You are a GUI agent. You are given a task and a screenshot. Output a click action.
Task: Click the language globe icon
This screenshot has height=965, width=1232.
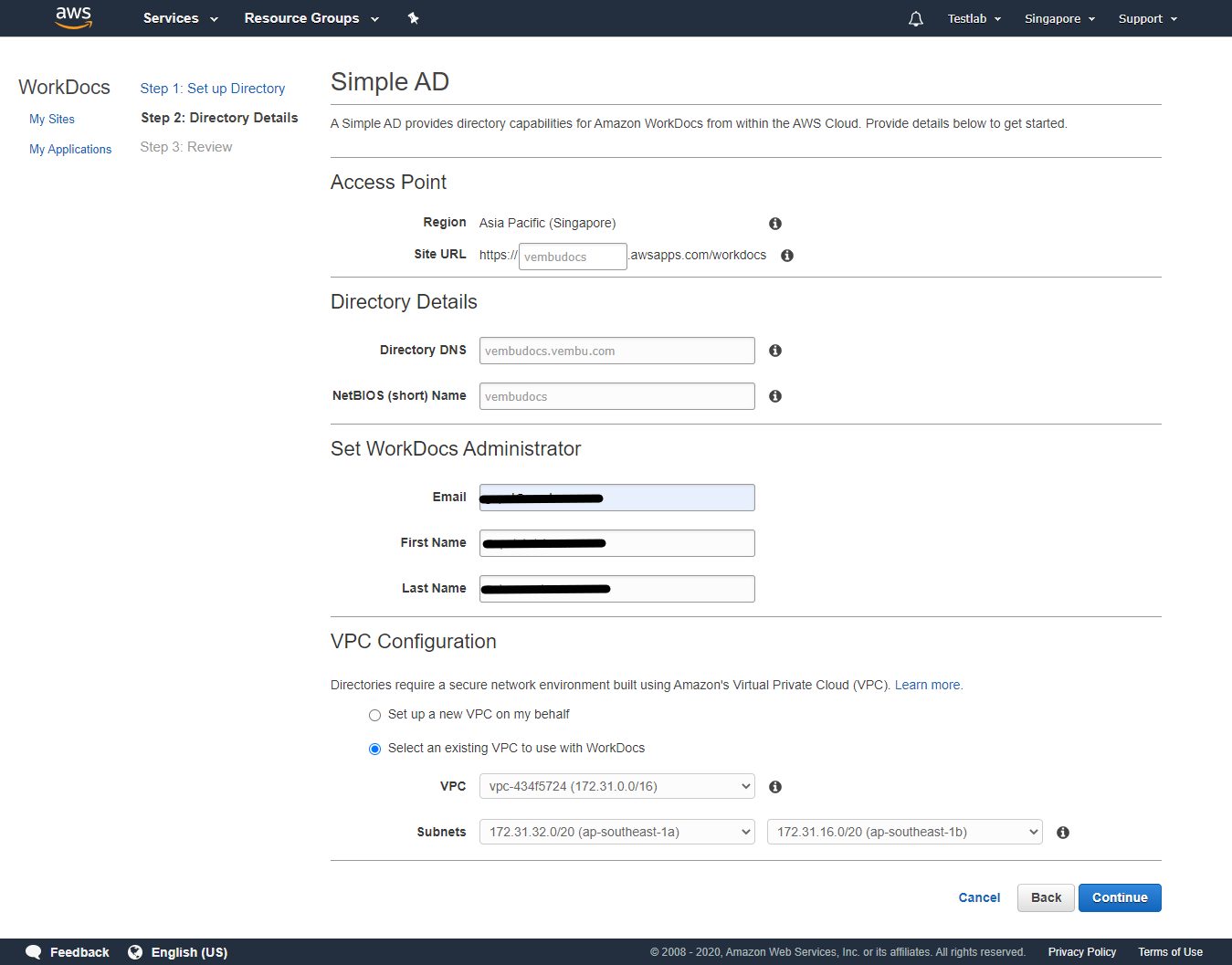pyautogui.click(x=135, y=952)
